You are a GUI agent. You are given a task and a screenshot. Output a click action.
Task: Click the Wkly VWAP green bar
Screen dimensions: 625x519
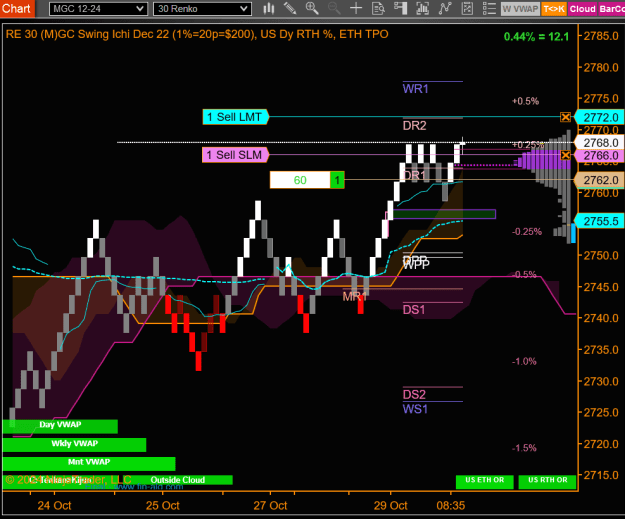point(74,444)
